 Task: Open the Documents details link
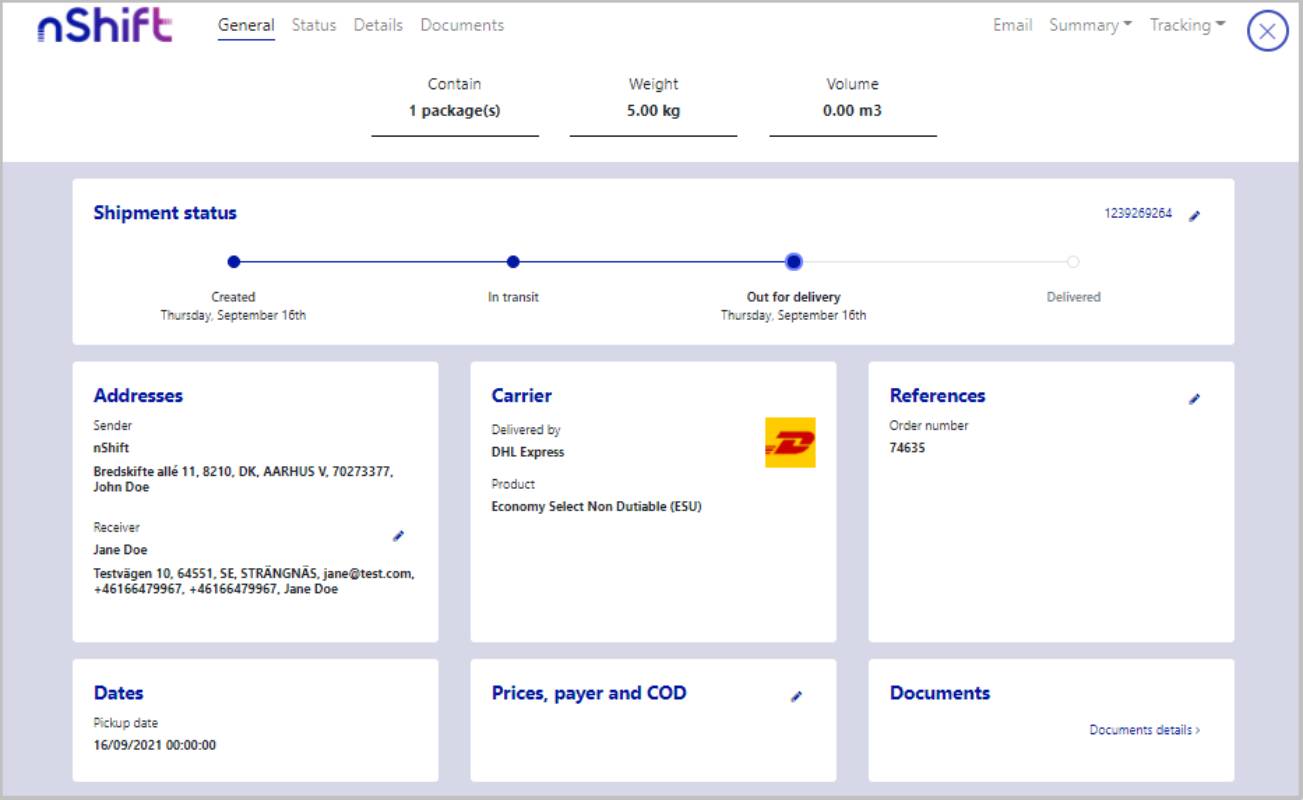pyautogui.click(x=1145, y=730)
